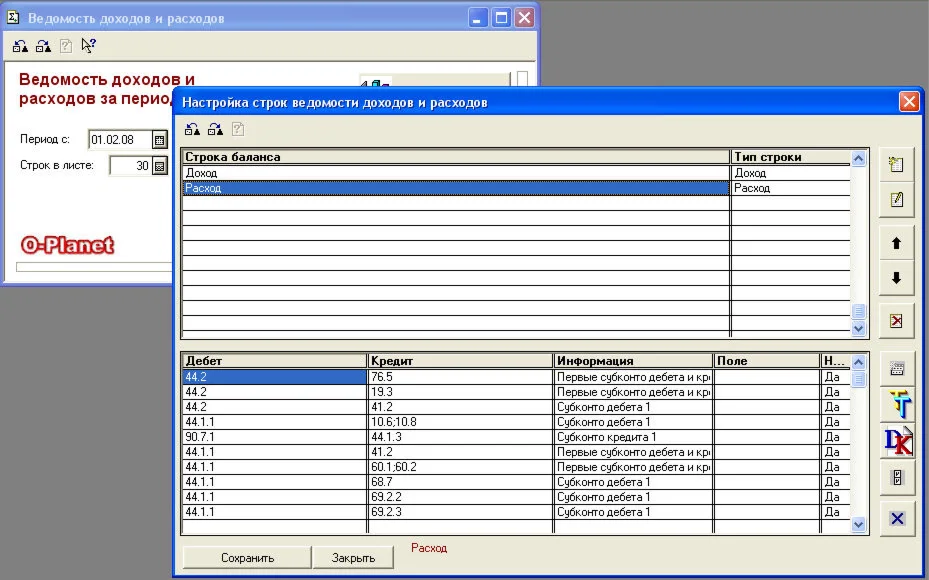The height and width of the screenshot is (580, 929).
Task: Click the Кредит column header
Action: tap(459, 360)
